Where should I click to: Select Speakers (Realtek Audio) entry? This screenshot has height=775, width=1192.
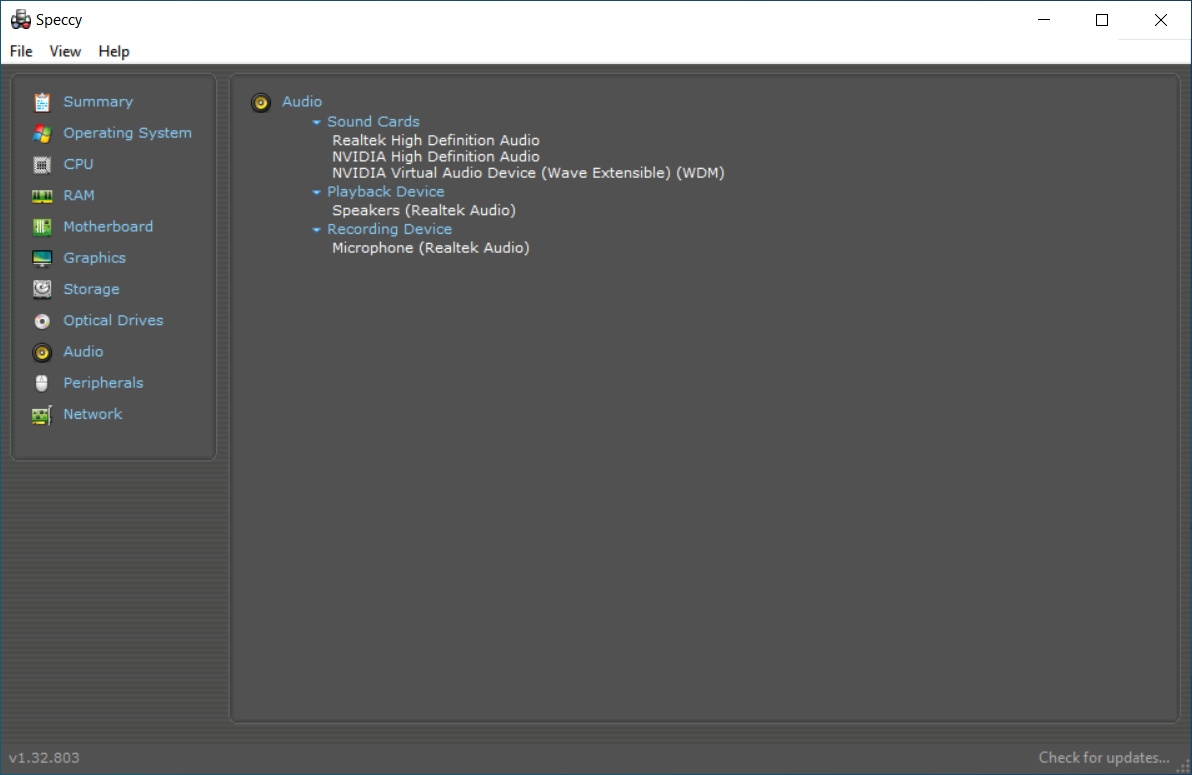click(424, 210)
